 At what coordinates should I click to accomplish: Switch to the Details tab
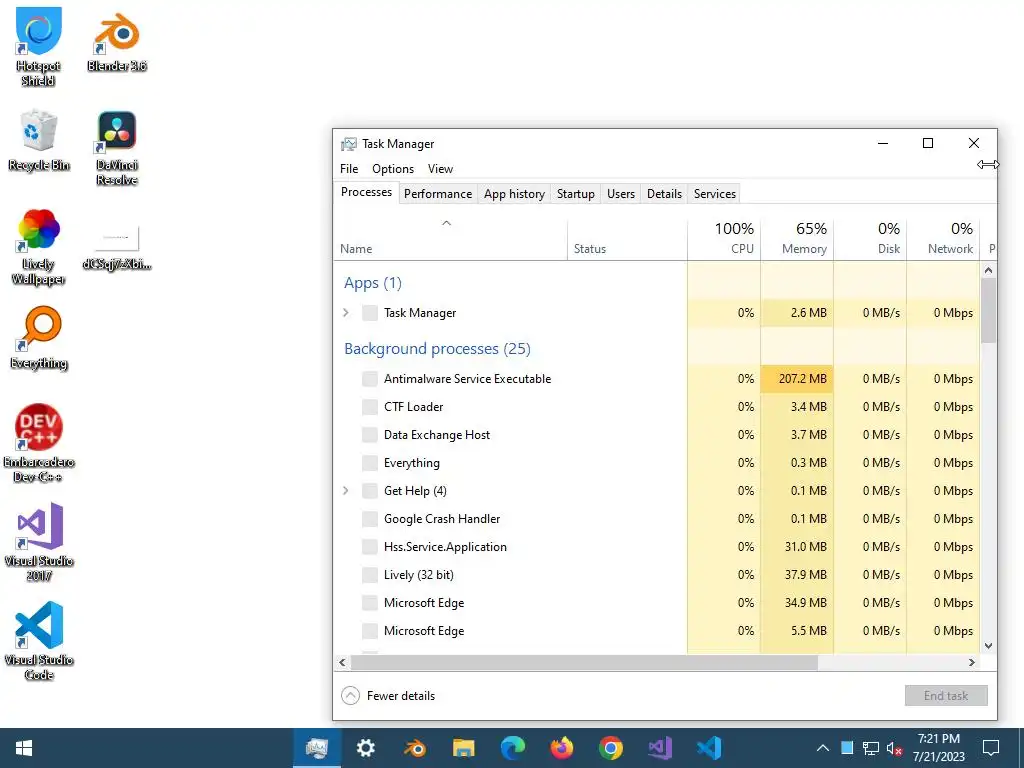[x=664, y=194]
